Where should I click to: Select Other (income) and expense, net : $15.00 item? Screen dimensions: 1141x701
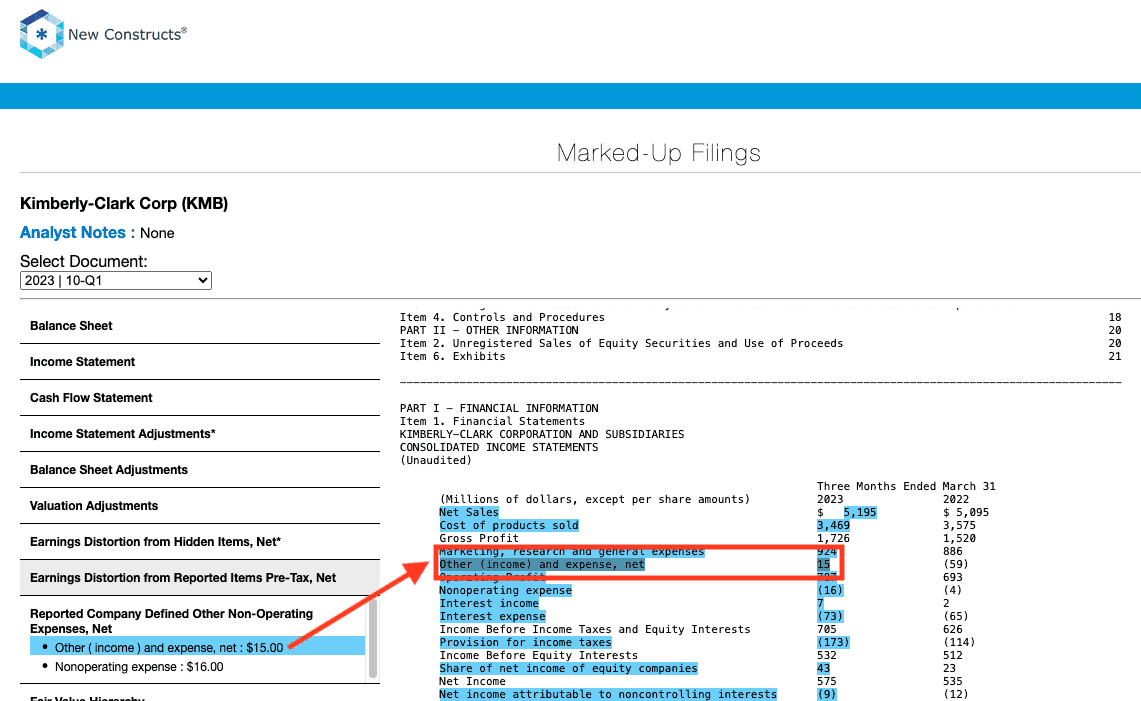pyautogui.click(x=197, y=646)
